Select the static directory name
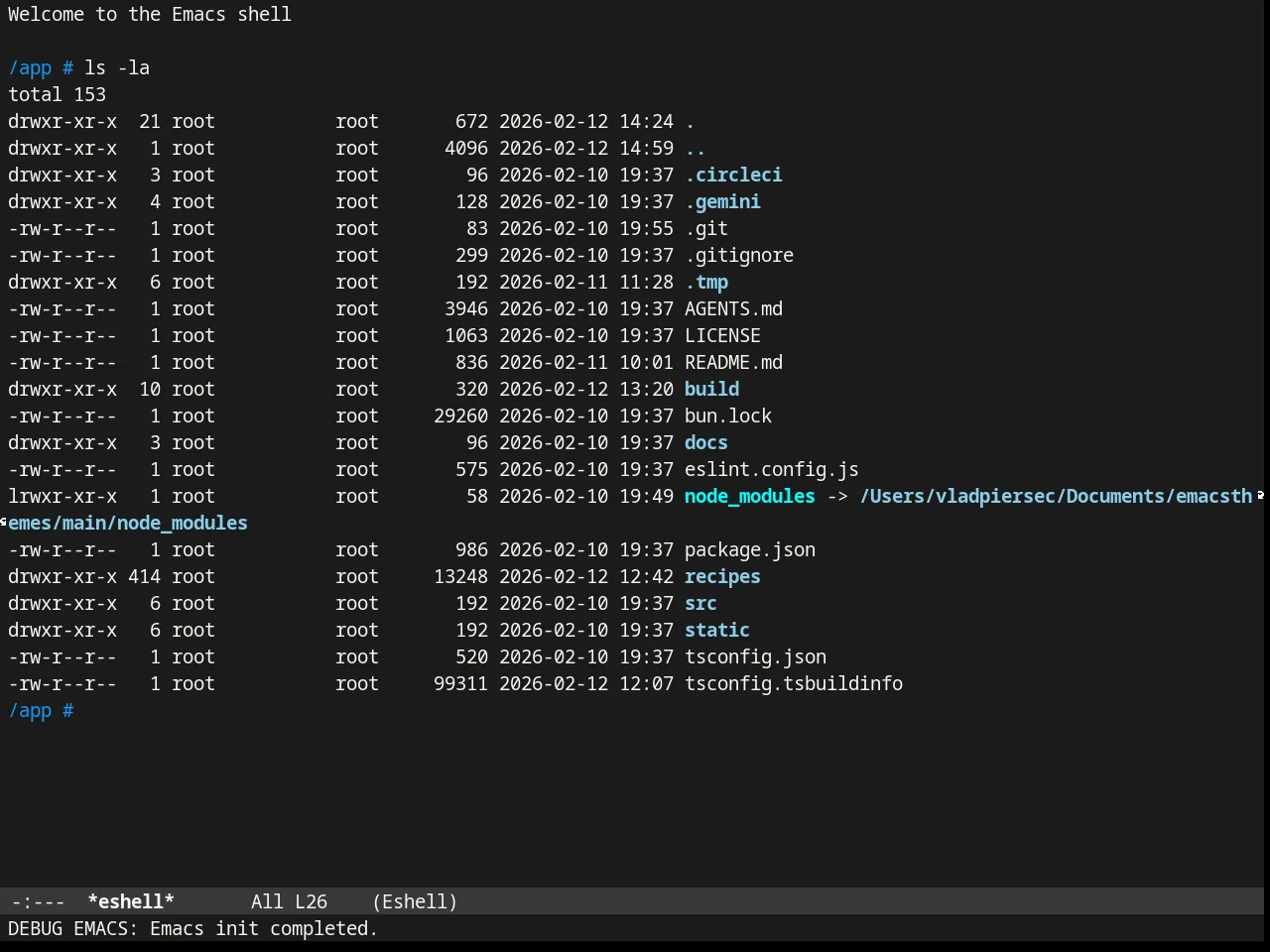The image size is (1270, 952). click(717, 630)
